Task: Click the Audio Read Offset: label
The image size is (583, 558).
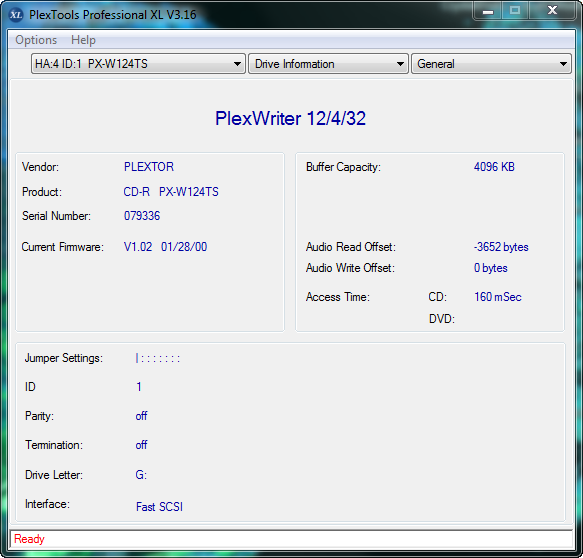Action: coord(351,247)
